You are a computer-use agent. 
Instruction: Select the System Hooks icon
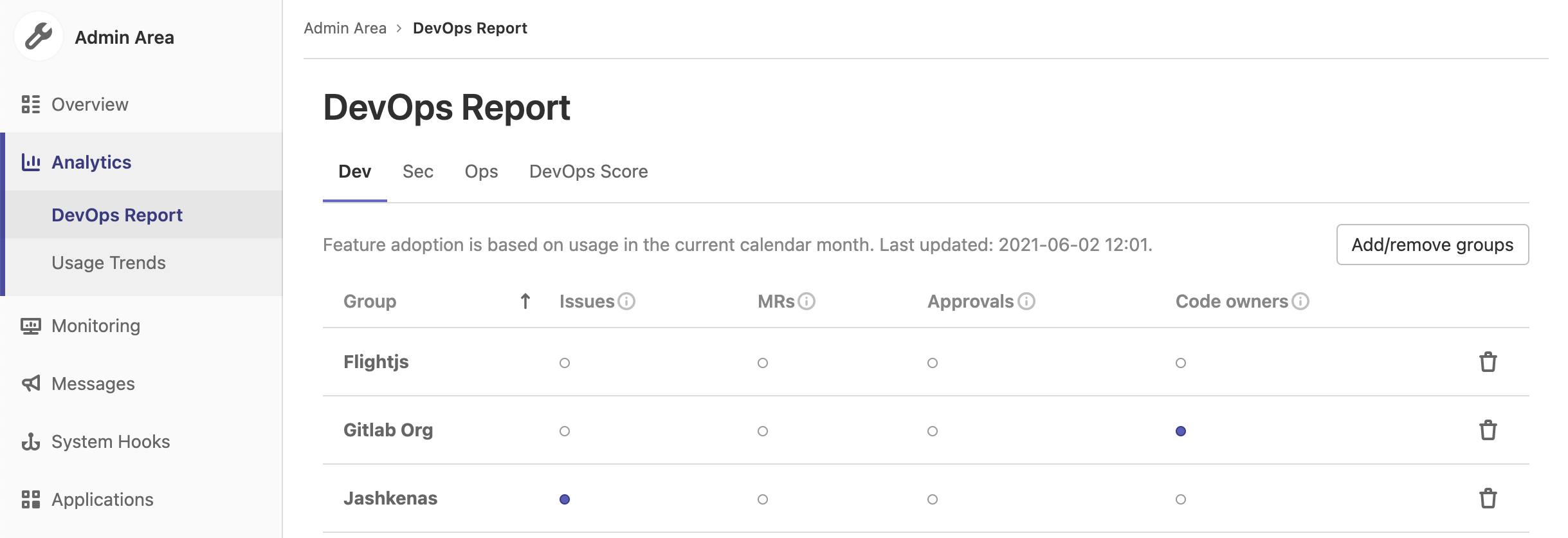30,441
